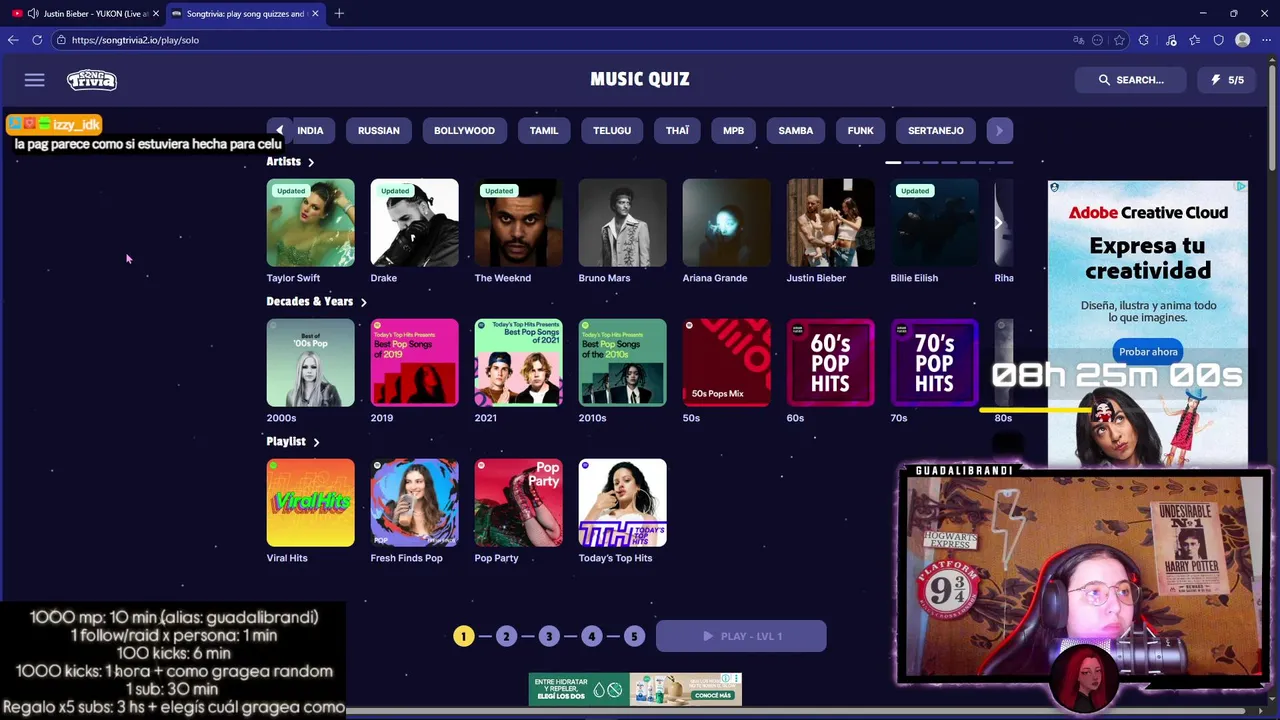This screenshot has width=1280, height=720.
Task: Select the FUNK genre chip
Action: [861, 131]
